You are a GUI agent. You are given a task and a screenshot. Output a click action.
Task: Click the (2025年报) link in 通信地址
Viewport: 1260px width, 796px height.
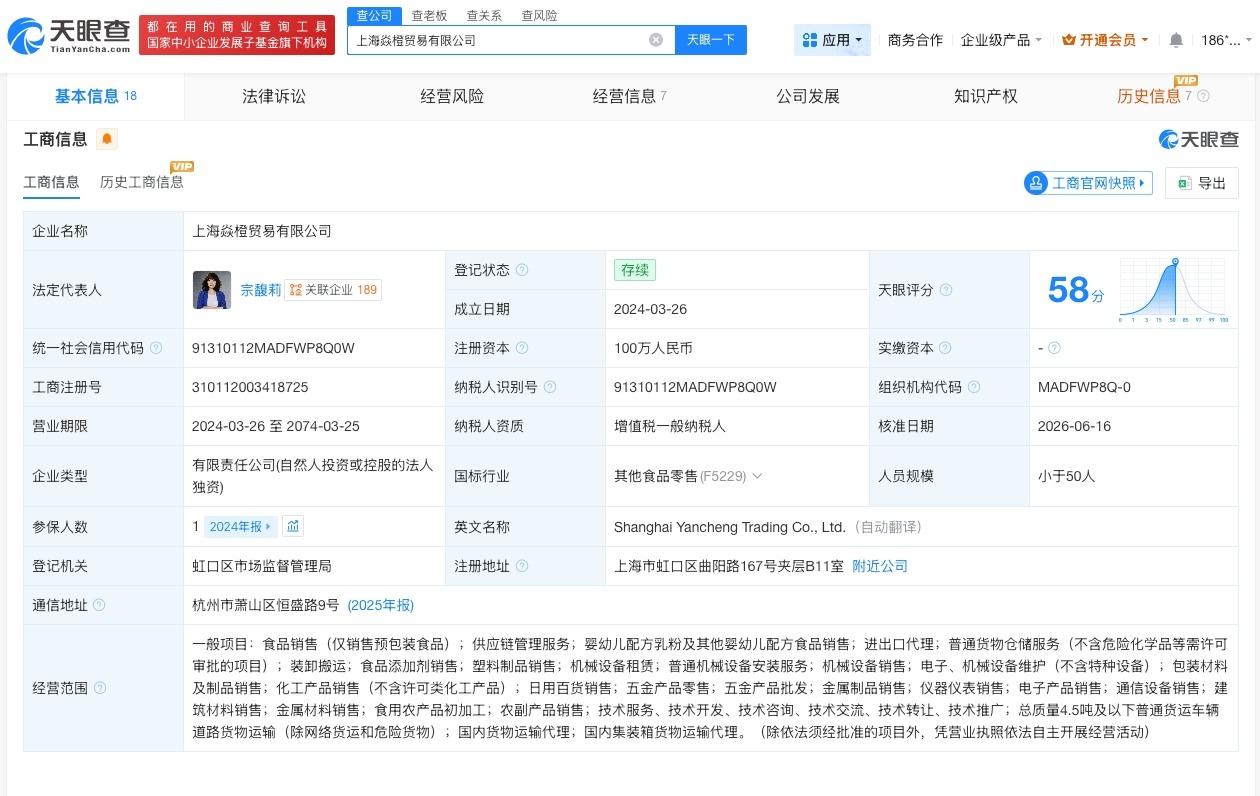point(380,605)
